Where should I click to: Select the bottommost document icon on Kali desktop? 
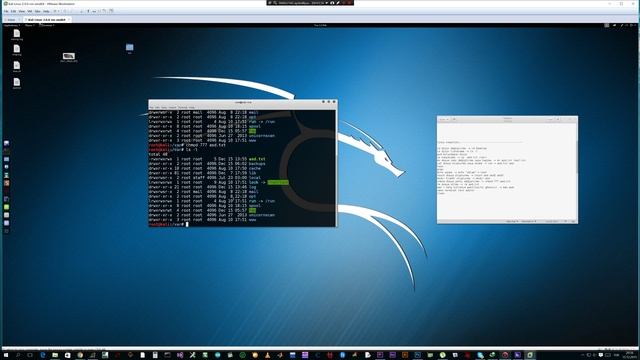17,83
